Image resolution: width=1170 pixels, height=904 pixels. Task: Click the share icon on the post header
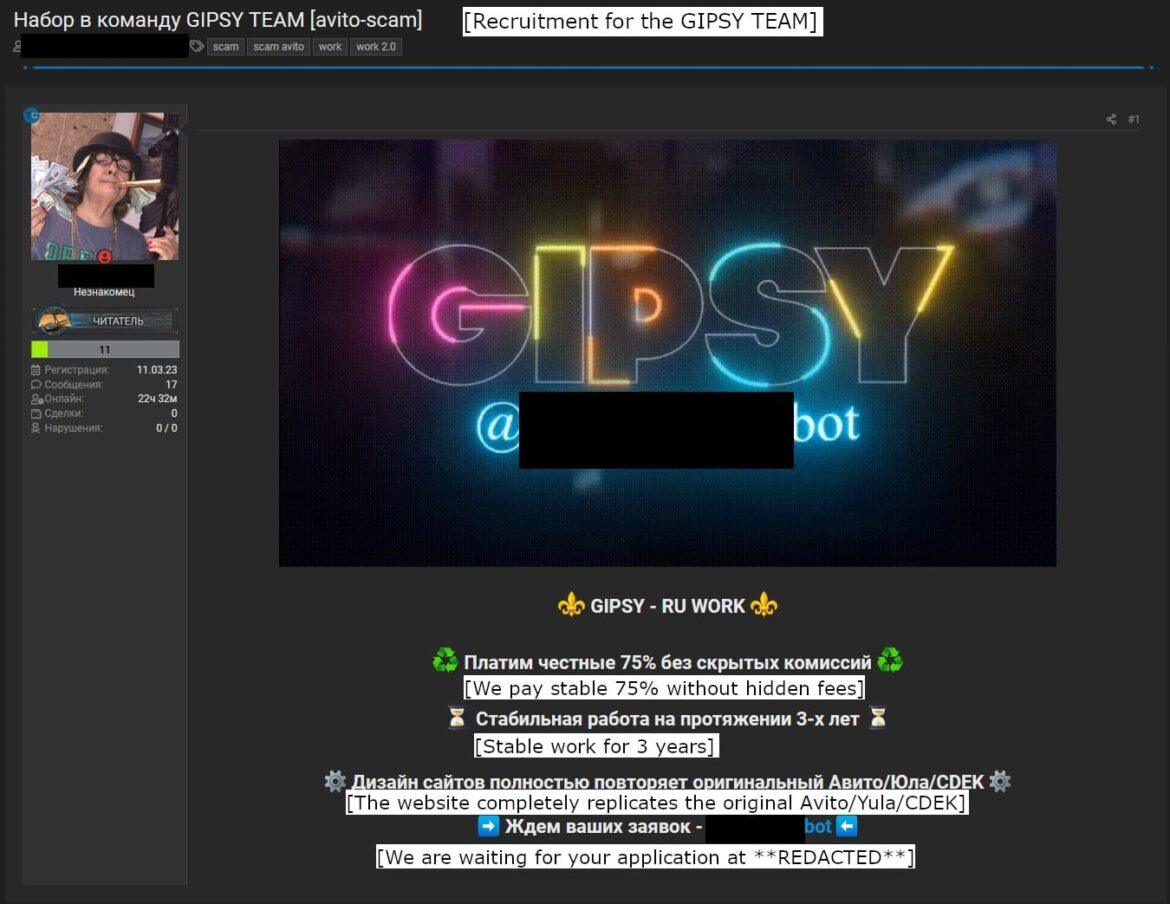coord(1111,119)
